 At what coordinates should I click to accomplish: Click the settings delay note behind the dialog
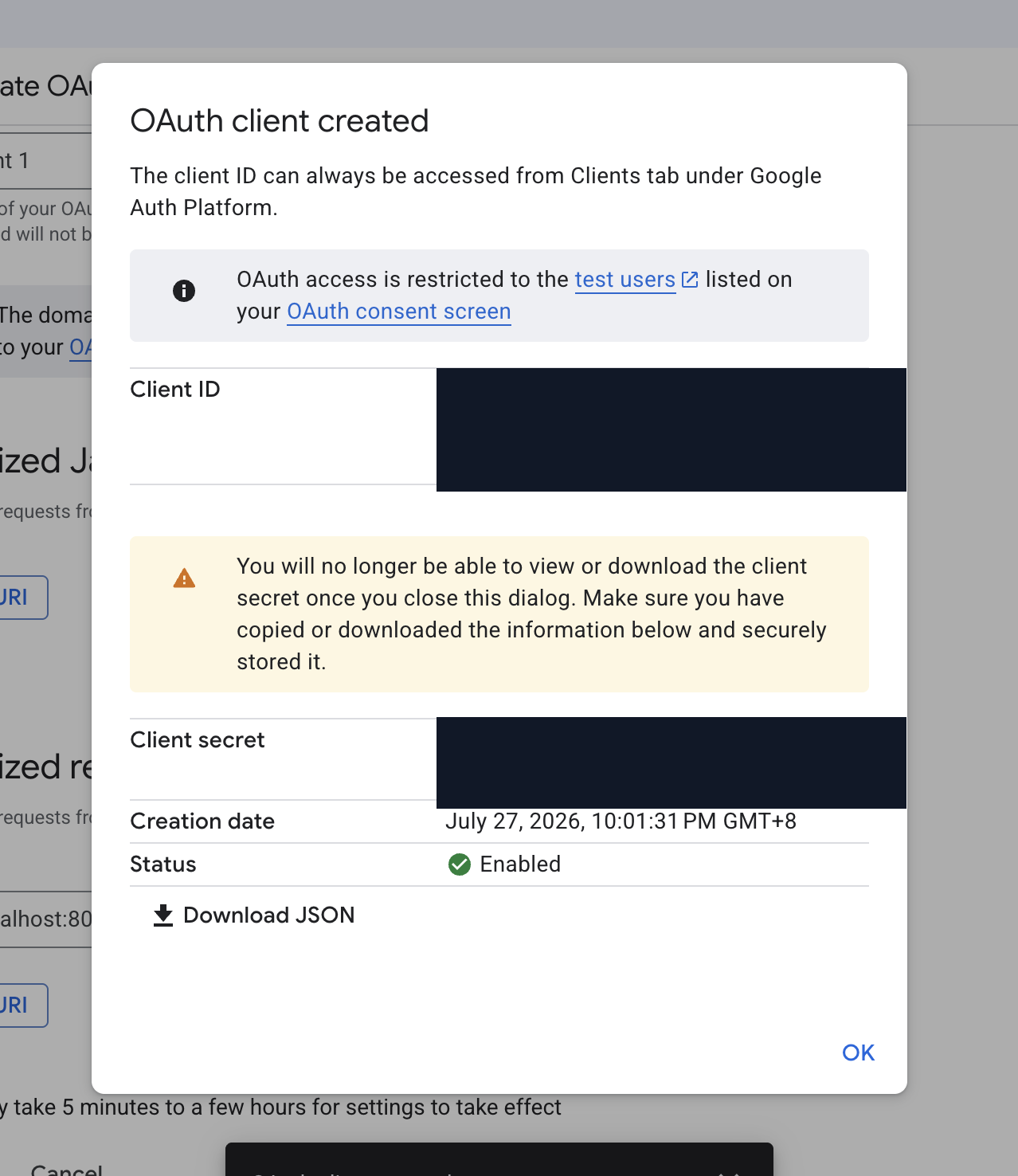(280, 1107)
